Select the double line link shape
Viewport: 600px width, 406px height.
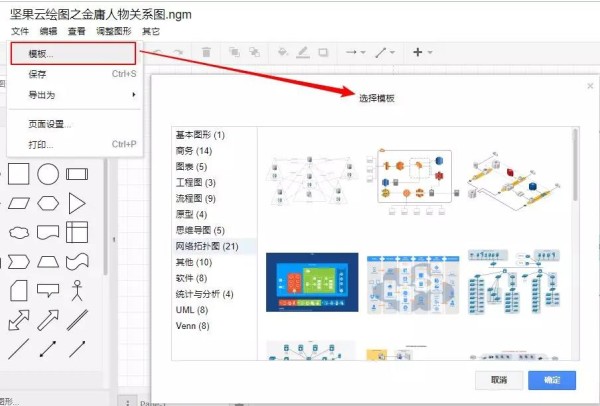point(77,320)
